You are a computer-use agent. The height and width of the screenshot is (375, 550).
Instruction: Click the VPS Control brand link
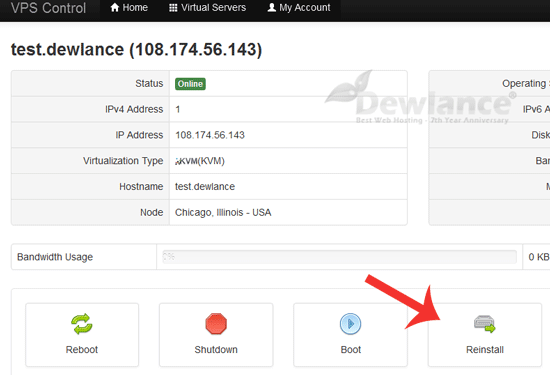coord(48,8)
